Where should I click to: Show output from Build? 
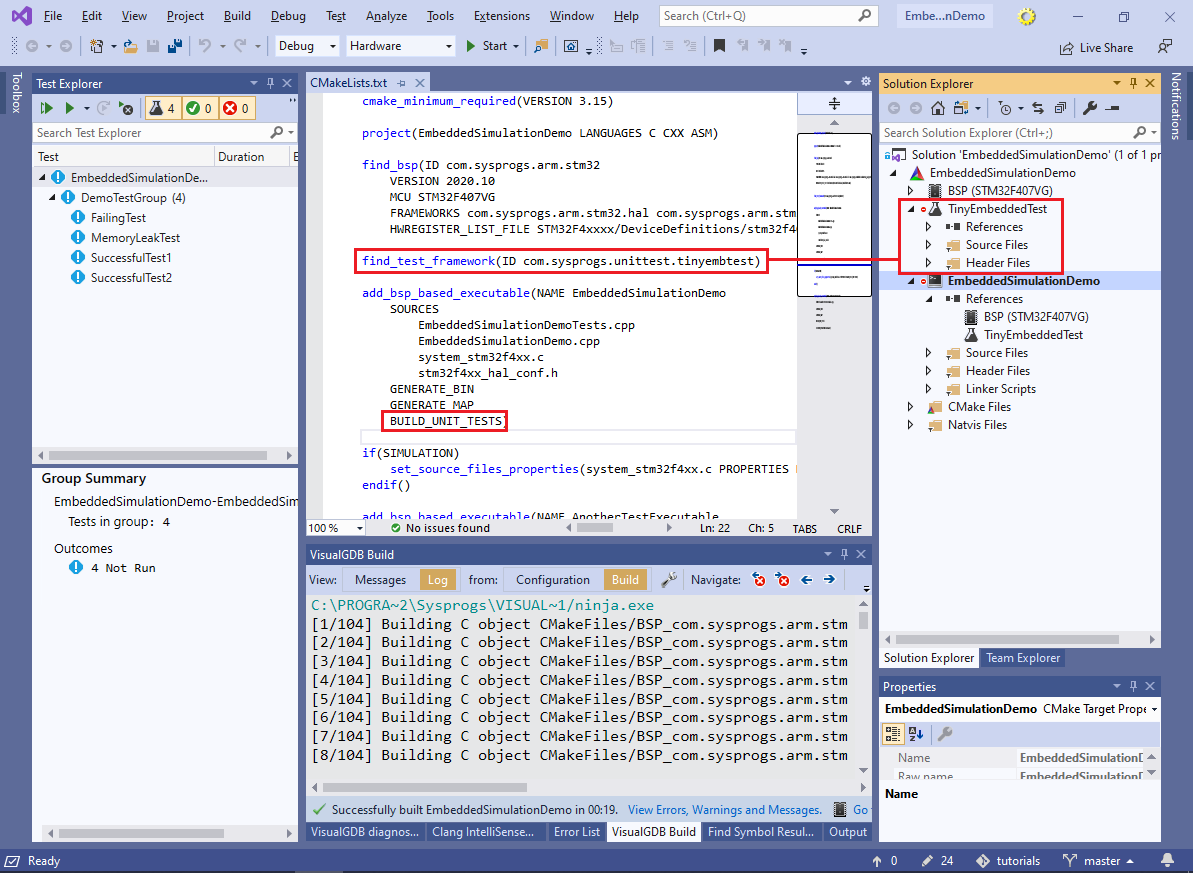tap(625, 580)
